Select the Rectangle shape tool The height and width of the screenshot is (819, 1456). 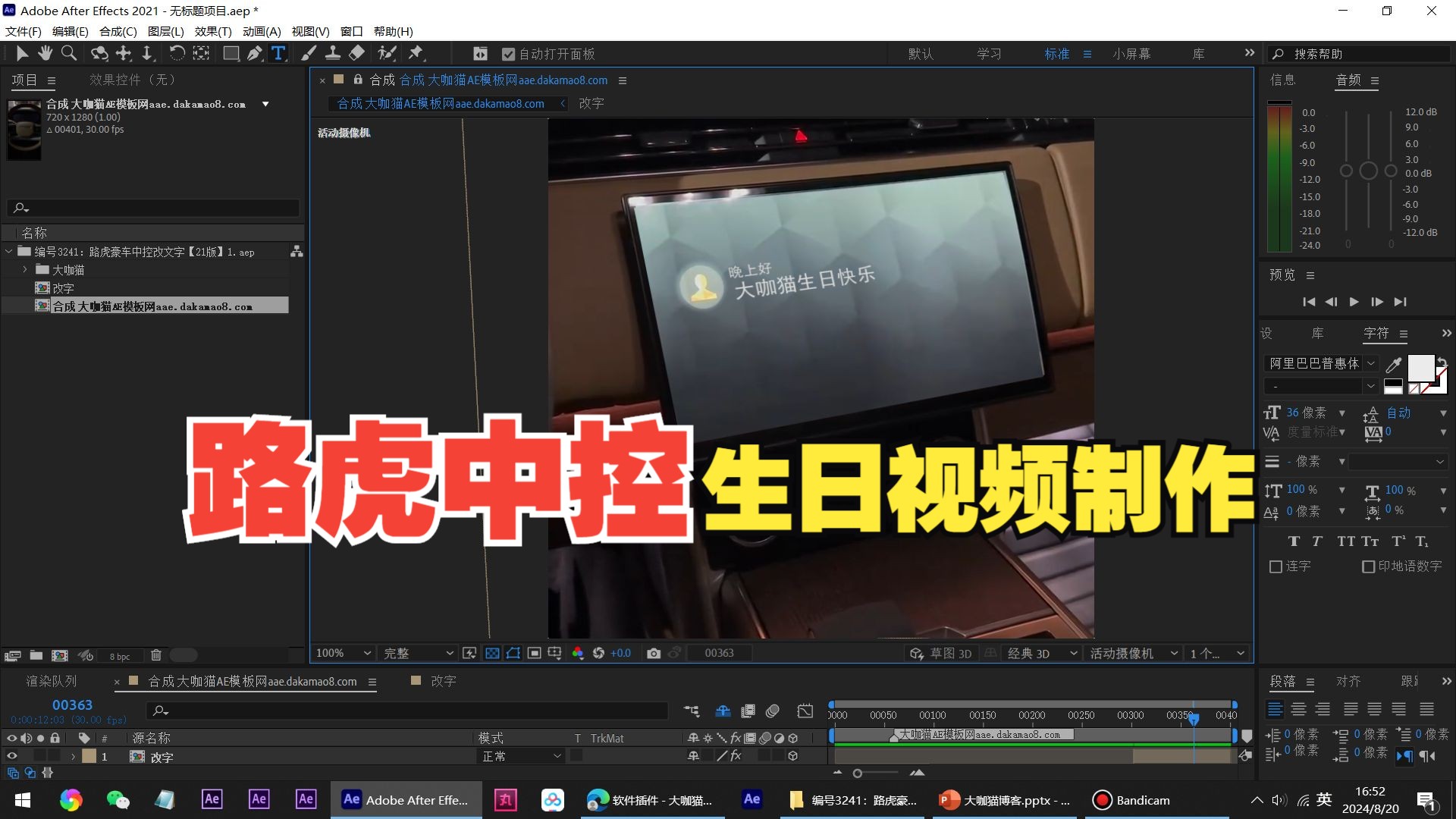click(x=231, y=53)
